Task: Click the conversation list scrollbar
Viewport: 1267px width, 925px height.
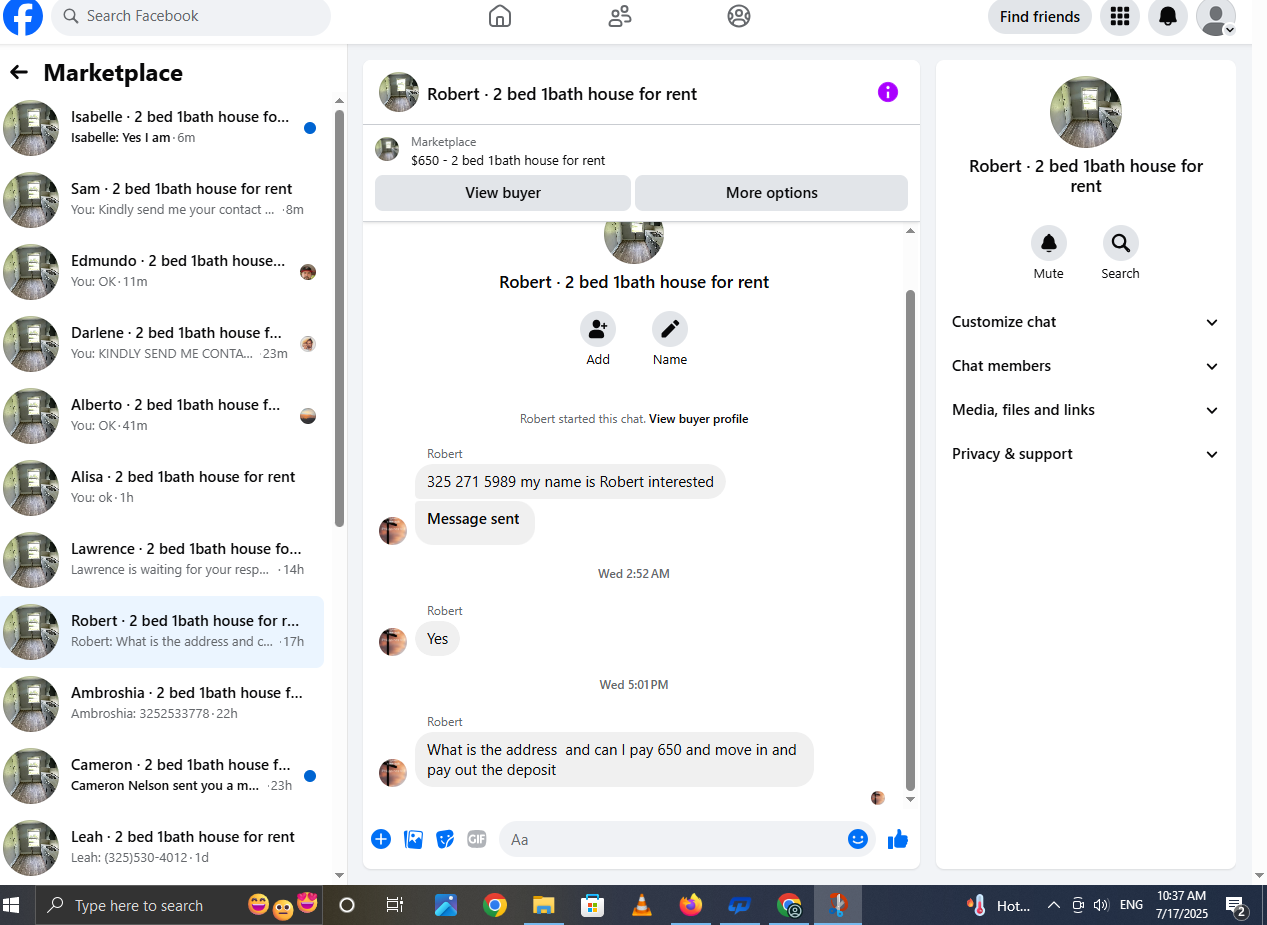Action: click(339, 318)
